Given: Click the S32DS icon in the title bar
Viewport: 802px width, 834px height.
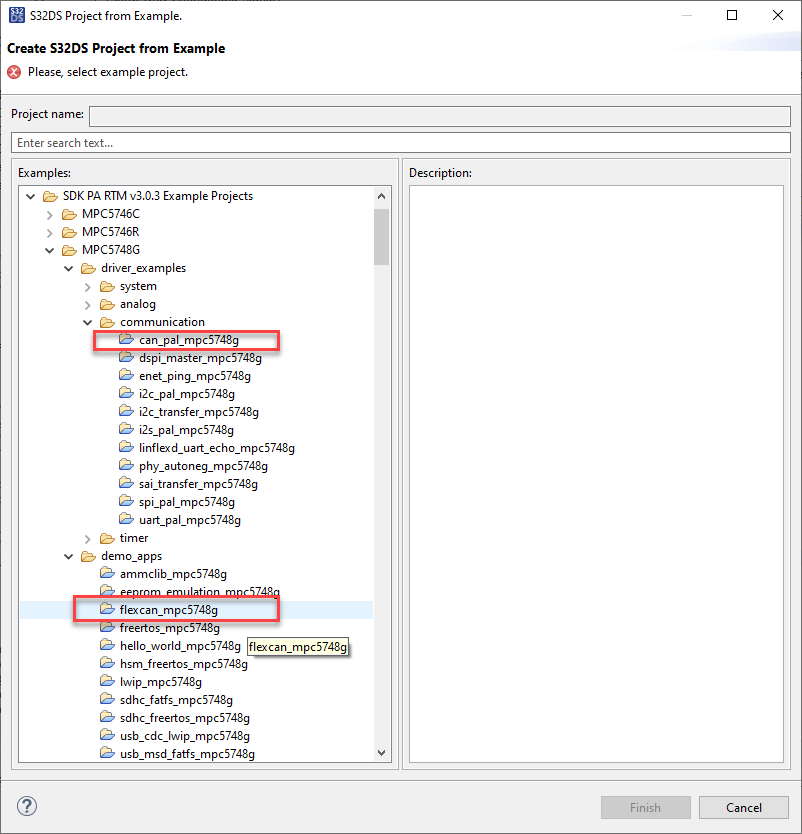Looking at the screenshot, I should 15,15.
